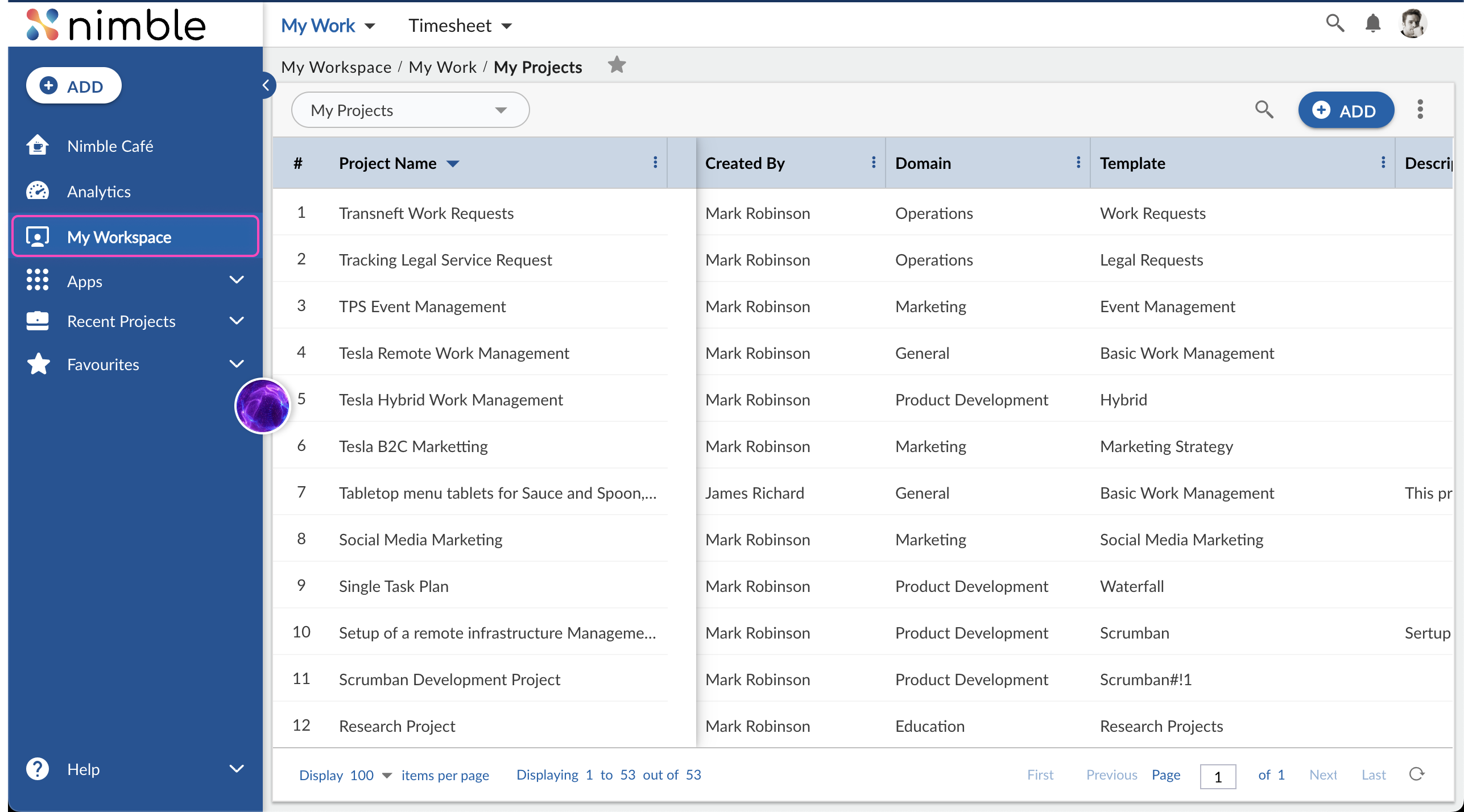Open the Timesheet menu
The width and height of the screenshot is (1464, 812).
coord(460,25)
